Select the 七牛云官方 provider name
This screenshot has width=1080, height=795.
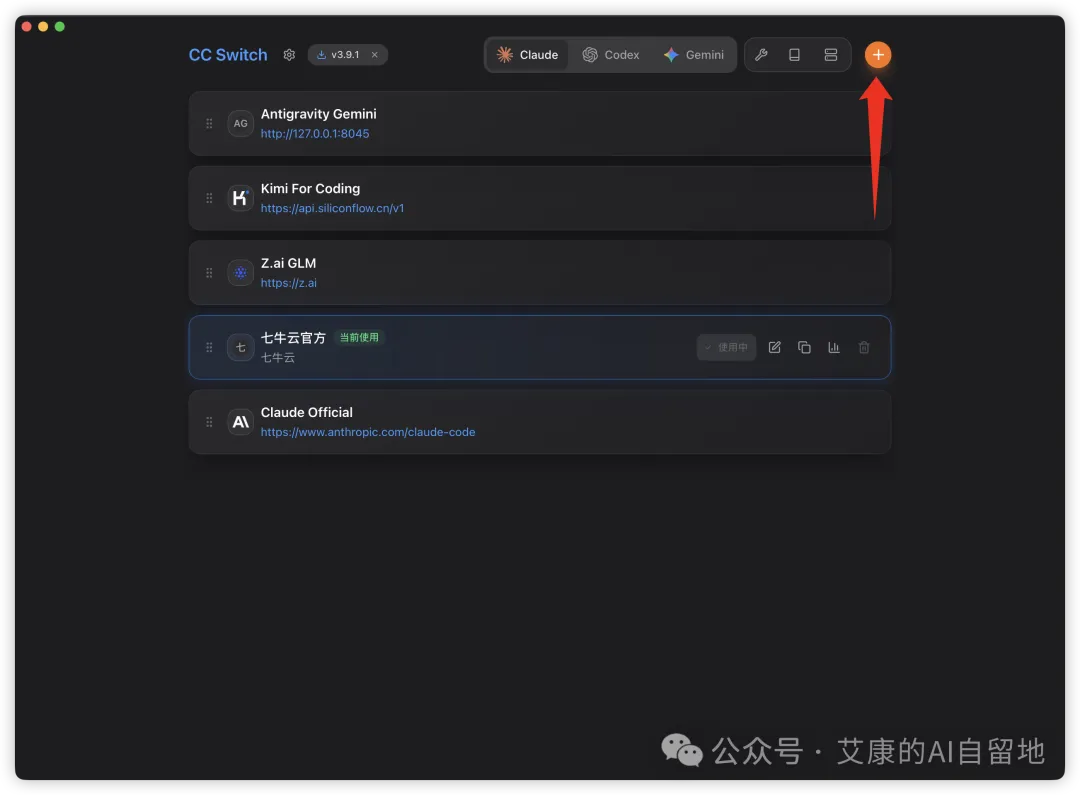tap(293, 338)
